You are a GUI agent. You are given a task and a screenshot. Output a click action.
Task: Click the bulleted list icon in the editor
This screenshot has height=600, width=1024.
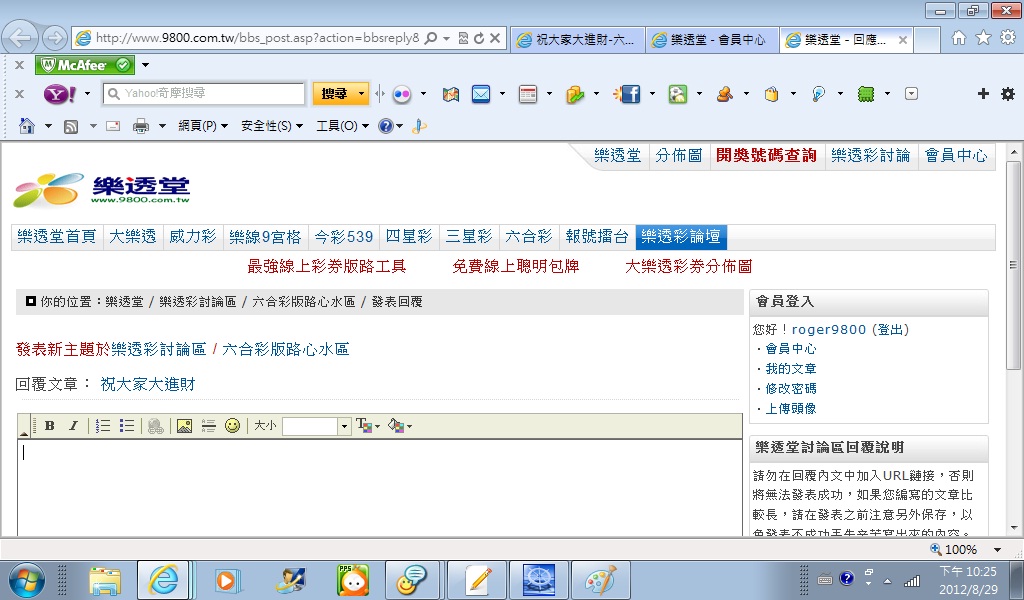point(127,426)
